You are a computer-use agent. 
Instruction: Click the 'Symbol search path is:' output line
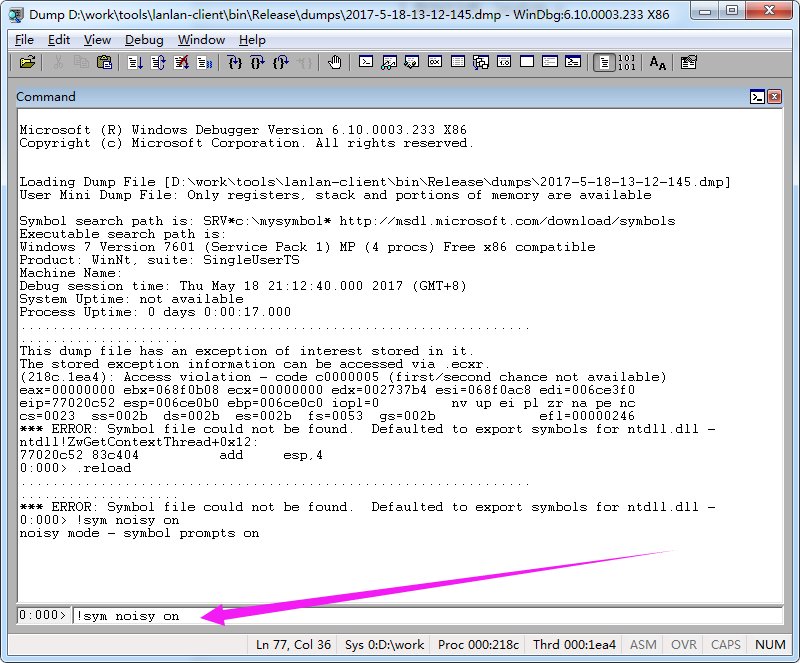[x=347, y=221]
